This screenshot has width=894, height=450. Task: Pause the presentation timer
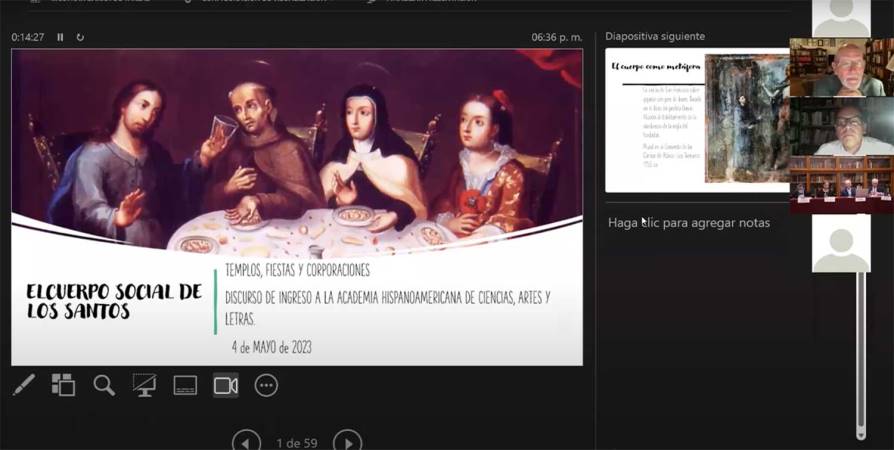coord(60,37)
